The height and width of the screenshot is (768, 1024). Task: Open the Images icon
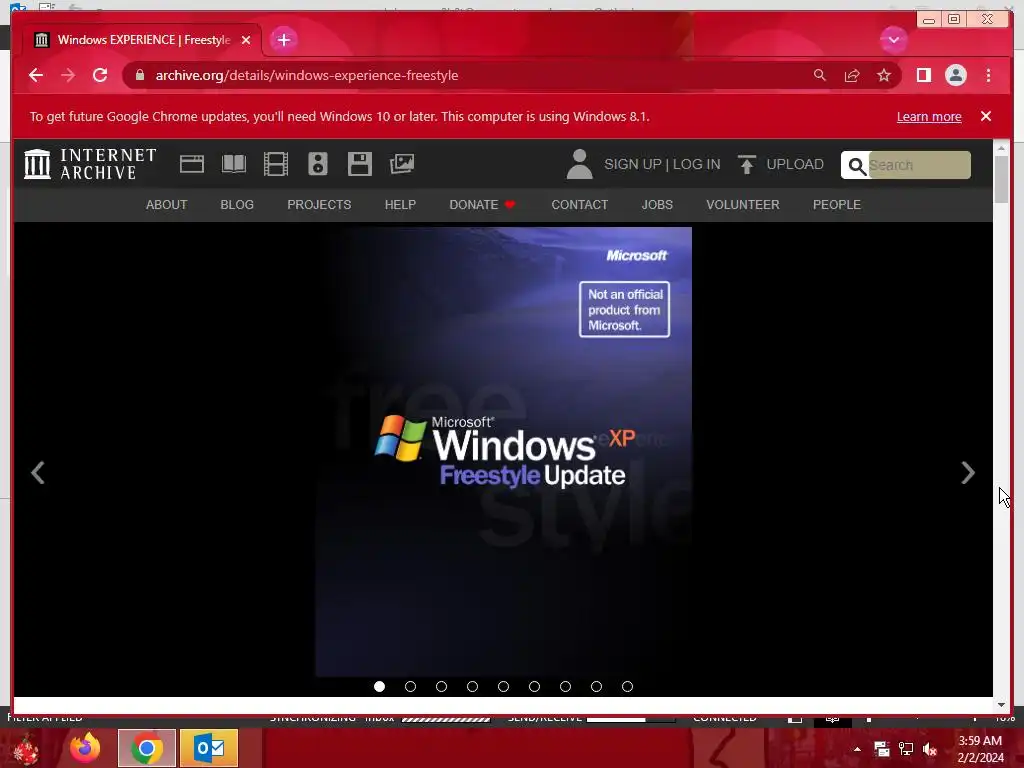[402, 164]
